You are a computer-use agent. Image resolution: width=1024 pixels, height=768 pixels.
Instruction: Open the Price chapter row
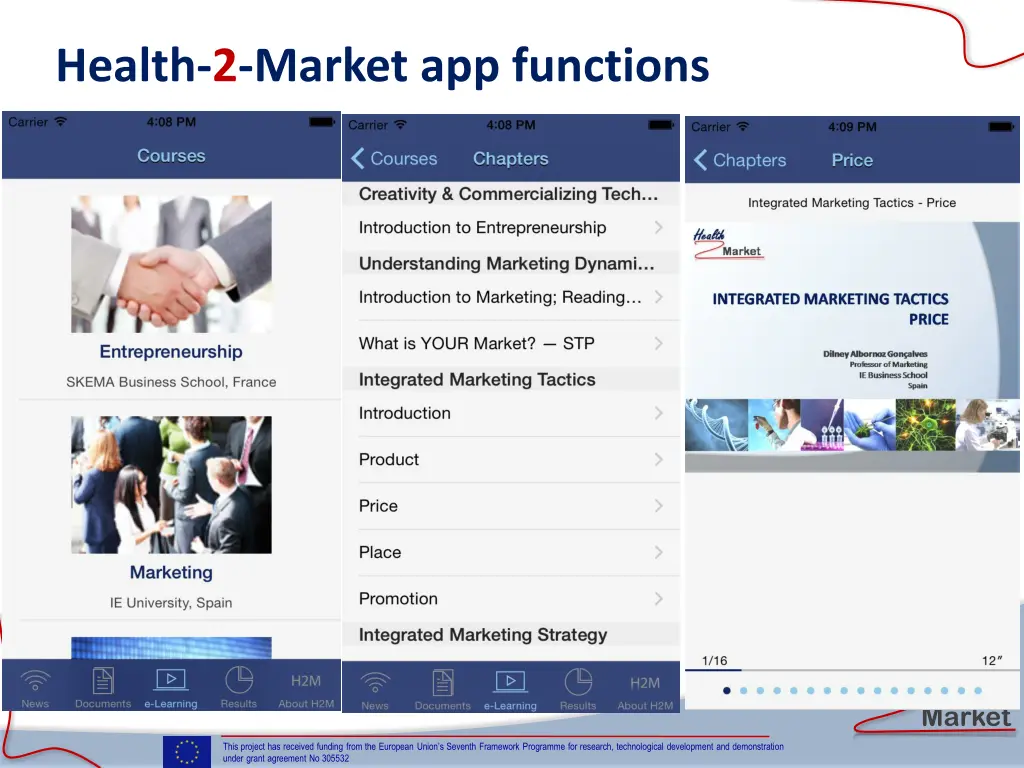(511, 506)
